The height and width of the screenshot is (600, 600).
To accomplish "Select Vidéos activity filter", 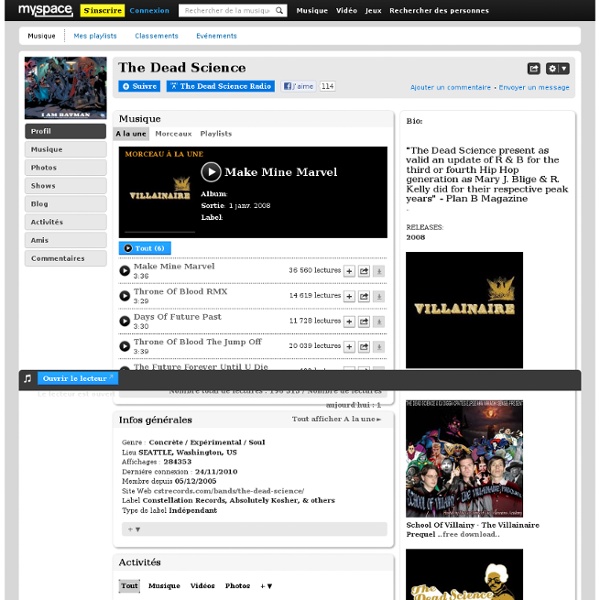I will (202, 586).
